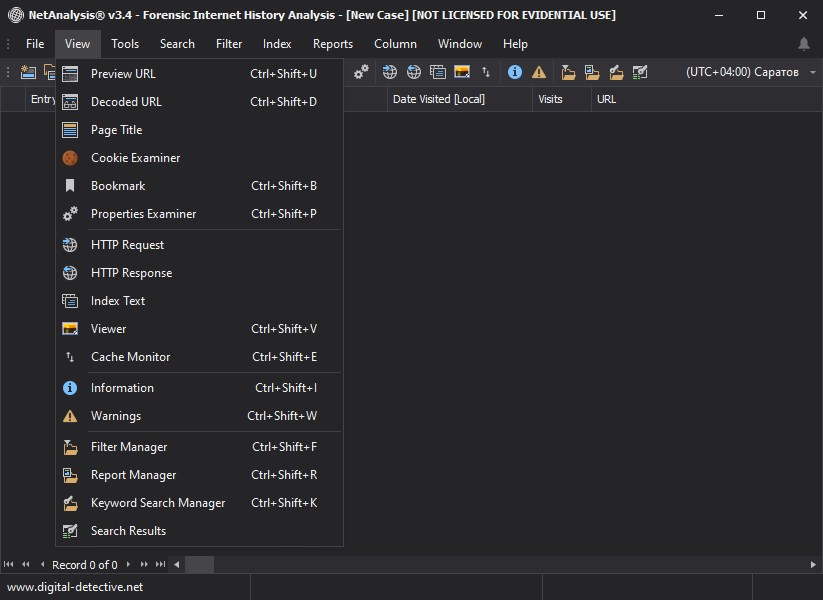Open the Column menu

coord(395,44)
